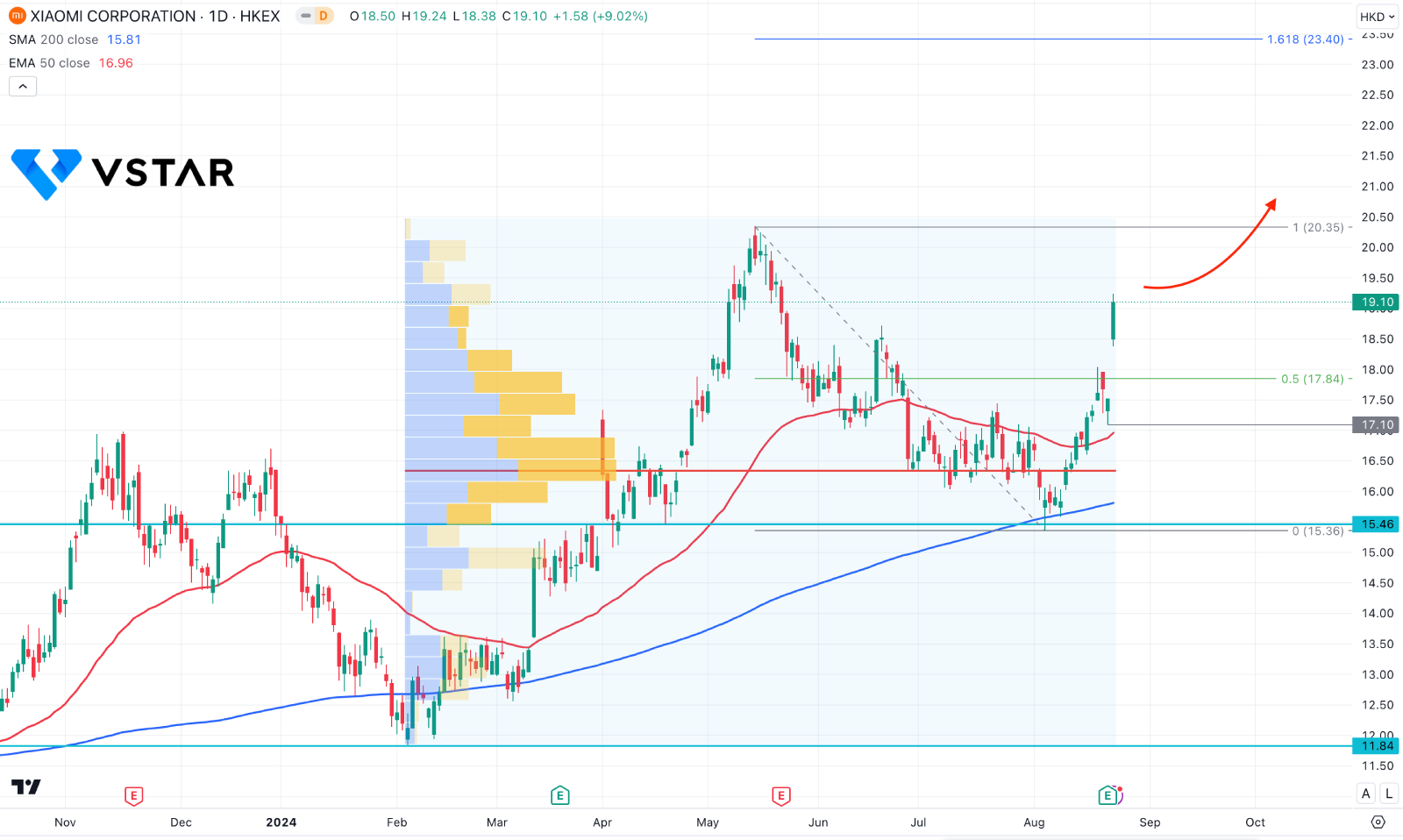
Task: Select the EMA 50 close indicator legend
Action: point(49,63)
